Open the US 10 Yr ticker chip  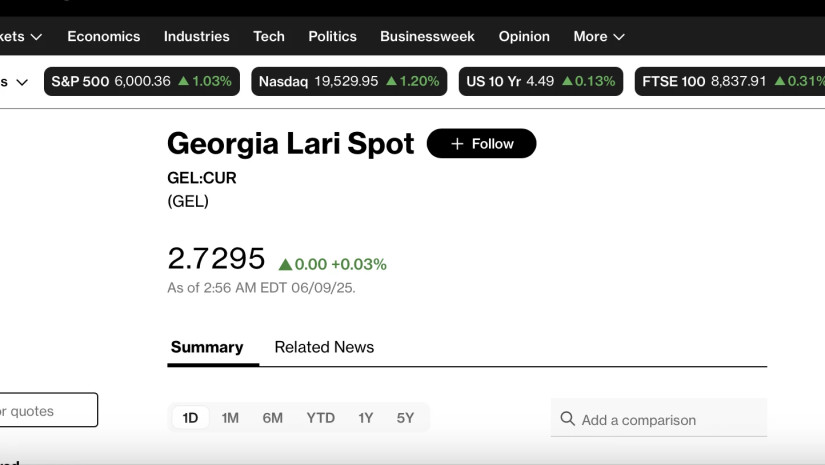point(541,81)
